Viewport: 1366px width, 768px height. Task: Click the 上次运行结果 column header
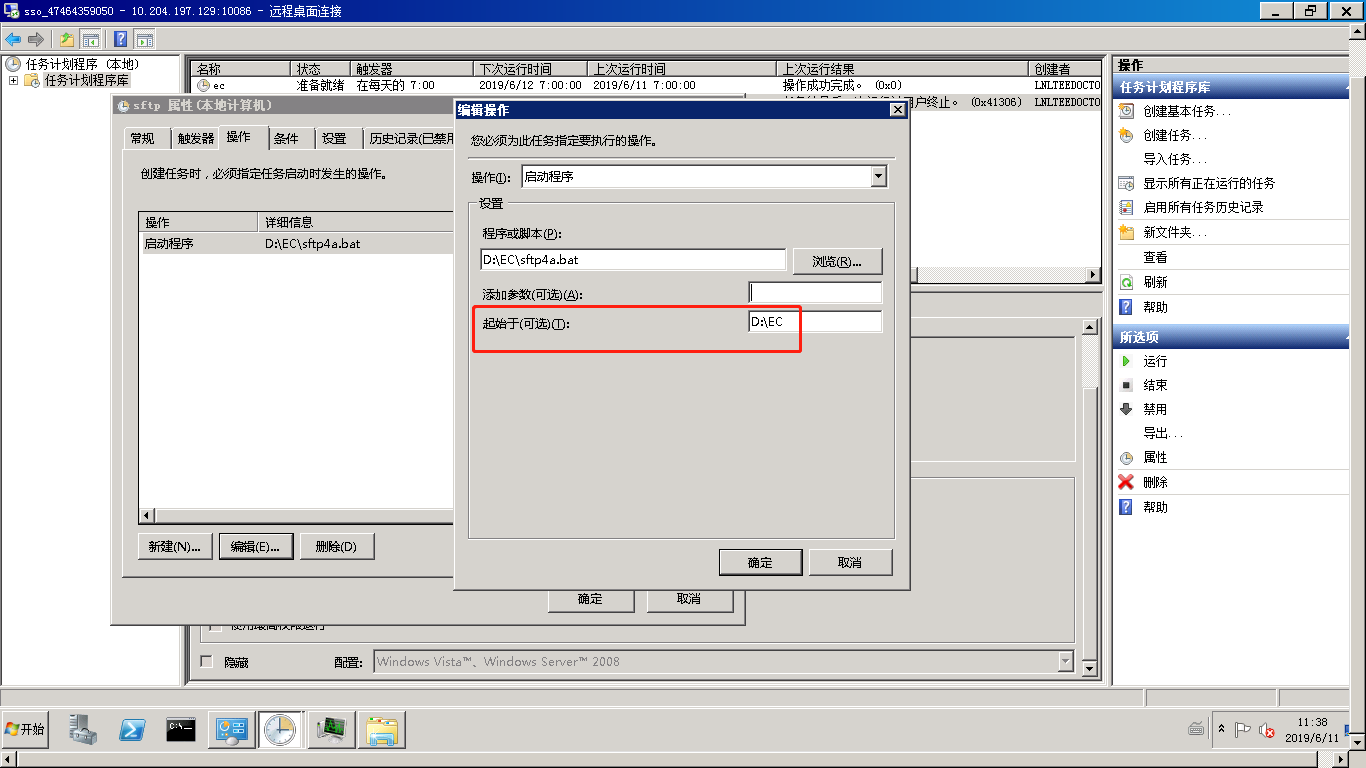point(902,69)
